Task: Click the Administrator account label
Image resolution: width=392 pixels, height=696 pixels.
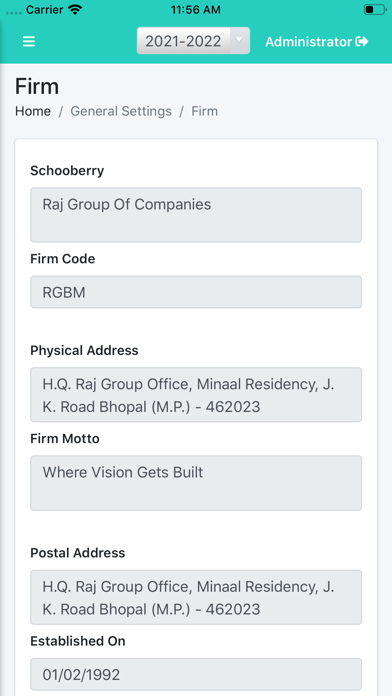Action: click(x=309, y=41)
